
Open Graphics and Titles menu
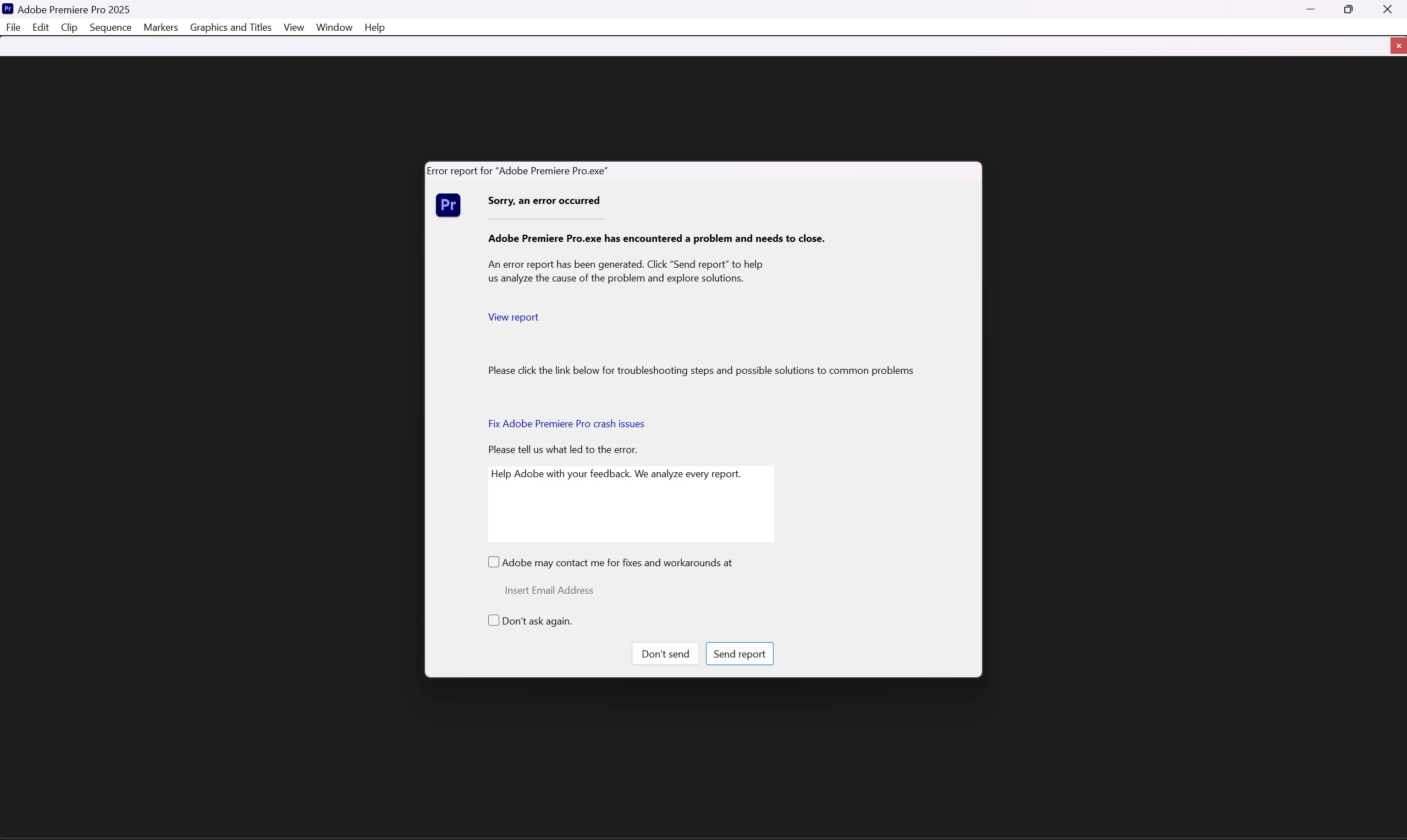coord(230,27)
